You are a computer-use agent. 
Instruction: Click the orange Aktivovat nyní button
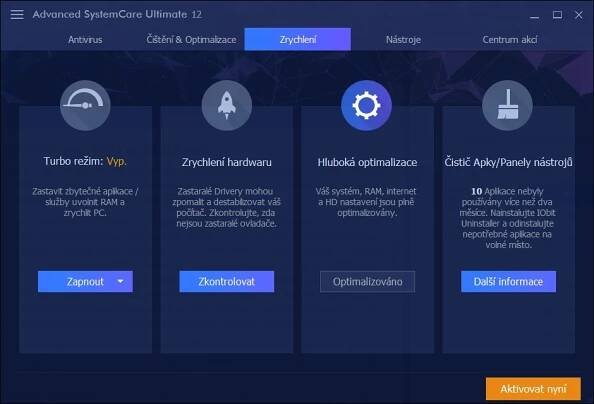pos(533,388)
